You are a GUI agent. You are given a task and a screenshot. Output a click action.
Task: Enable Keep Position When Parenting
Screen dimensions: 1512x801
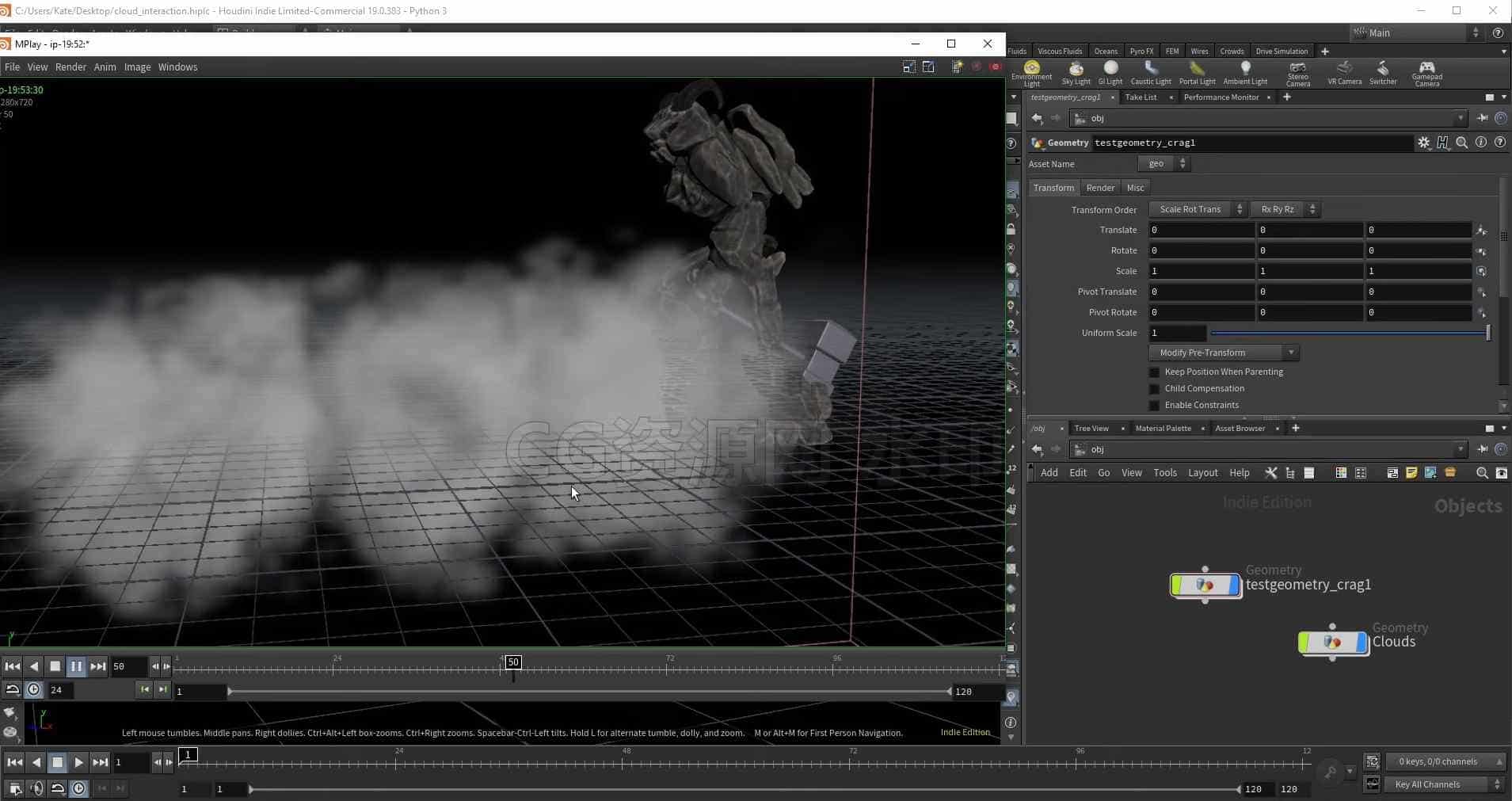click(x=1154, y=372)
